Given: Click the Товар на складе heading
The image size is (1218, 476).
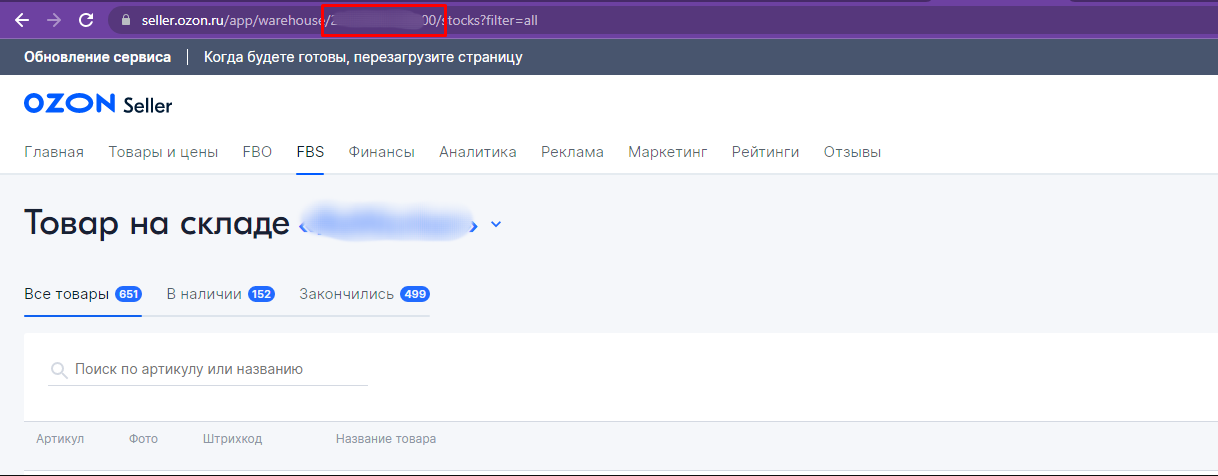Looking at the screenshot, I should coord(156,223).
